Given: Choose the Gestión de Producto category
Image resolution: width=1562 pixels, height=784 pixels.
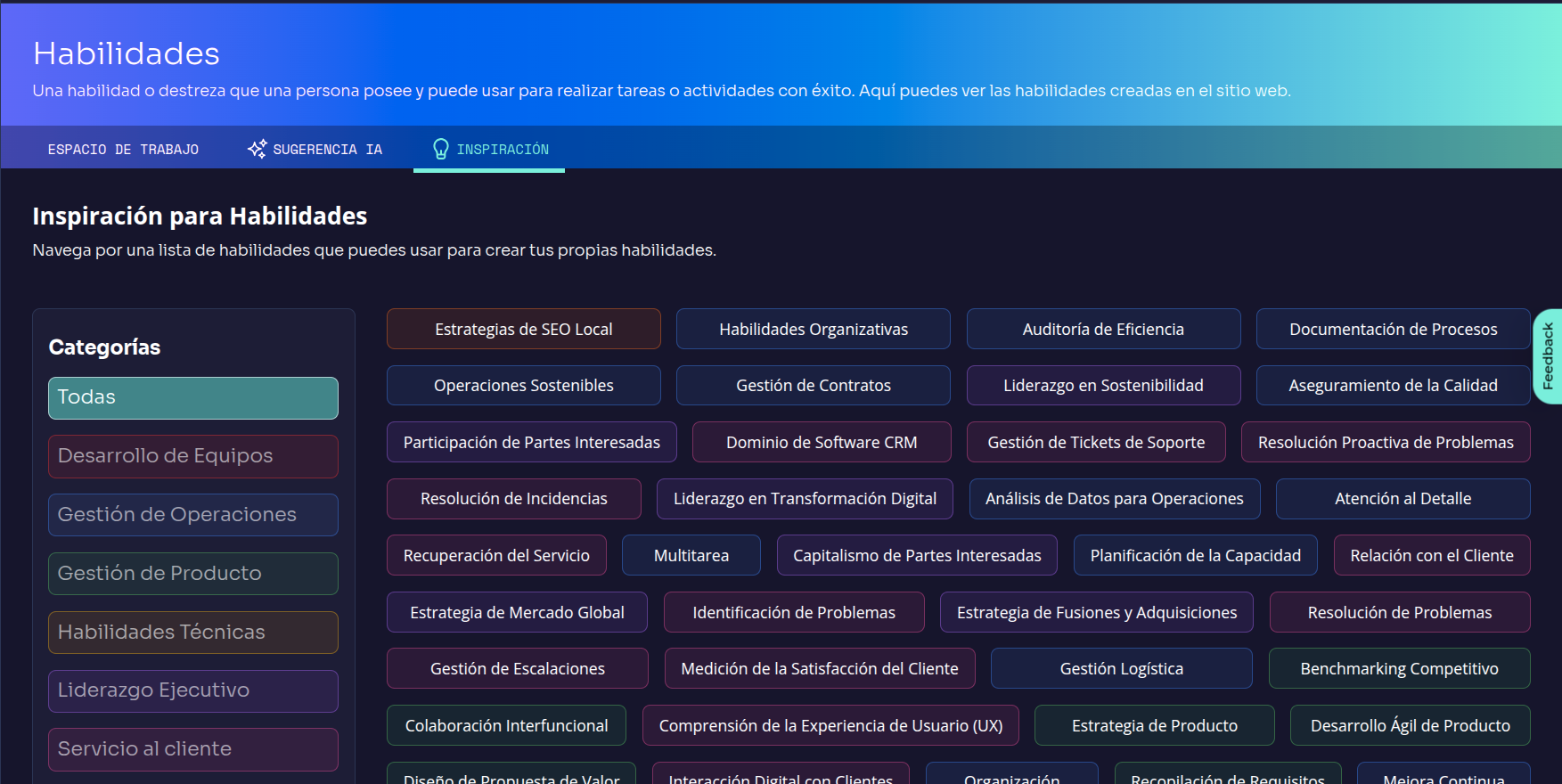Looking at the screenshot, I should [x=193, y=574].
